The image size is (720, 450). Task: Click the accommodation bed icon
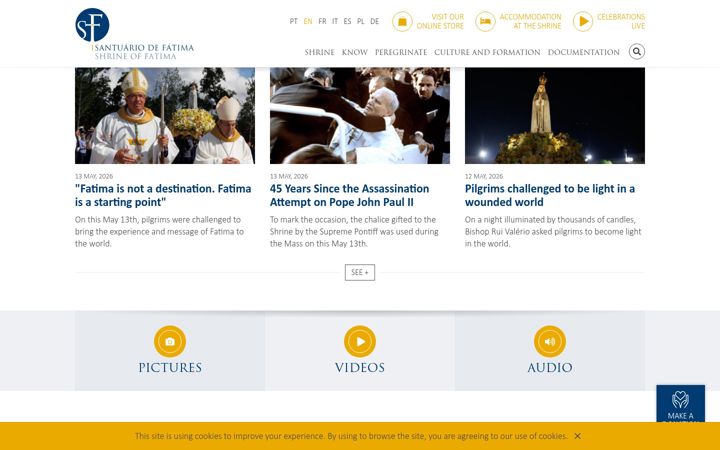click(485, 22)
